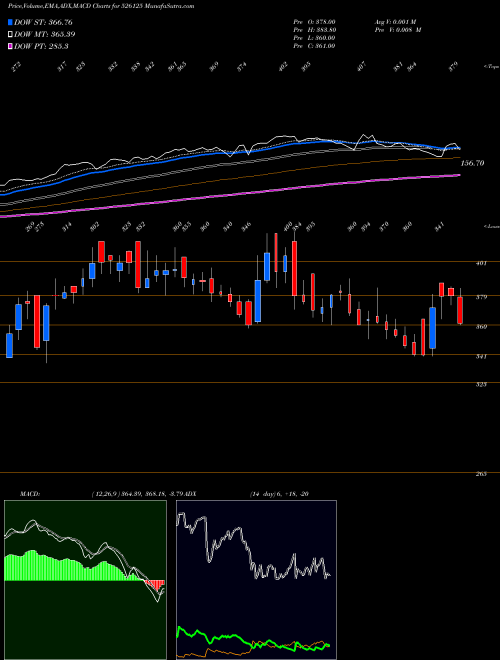The height and width of the screenshot is (660, 500).
Task: Click the 323 price level label
Action: pyautogui.click(x=481, y=384)
